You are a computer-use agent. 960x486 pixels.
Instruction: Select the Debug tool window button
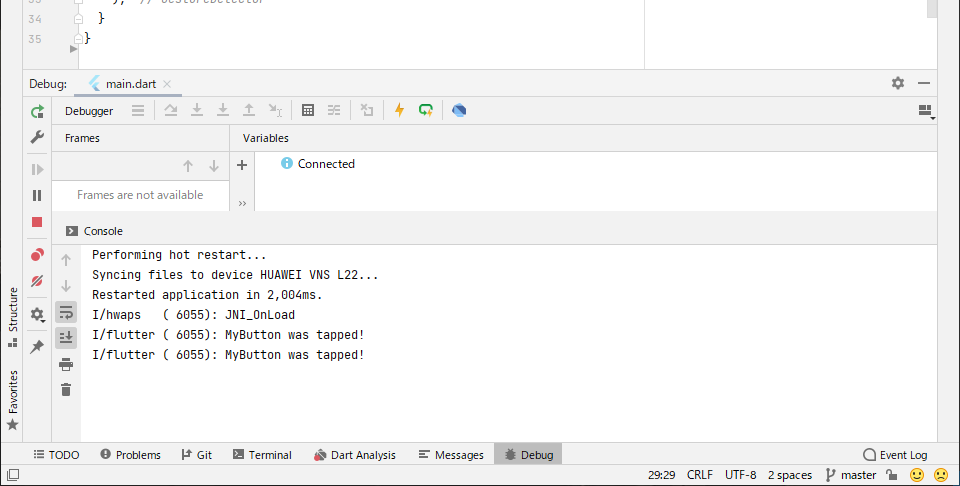click(x=528, y=455)
